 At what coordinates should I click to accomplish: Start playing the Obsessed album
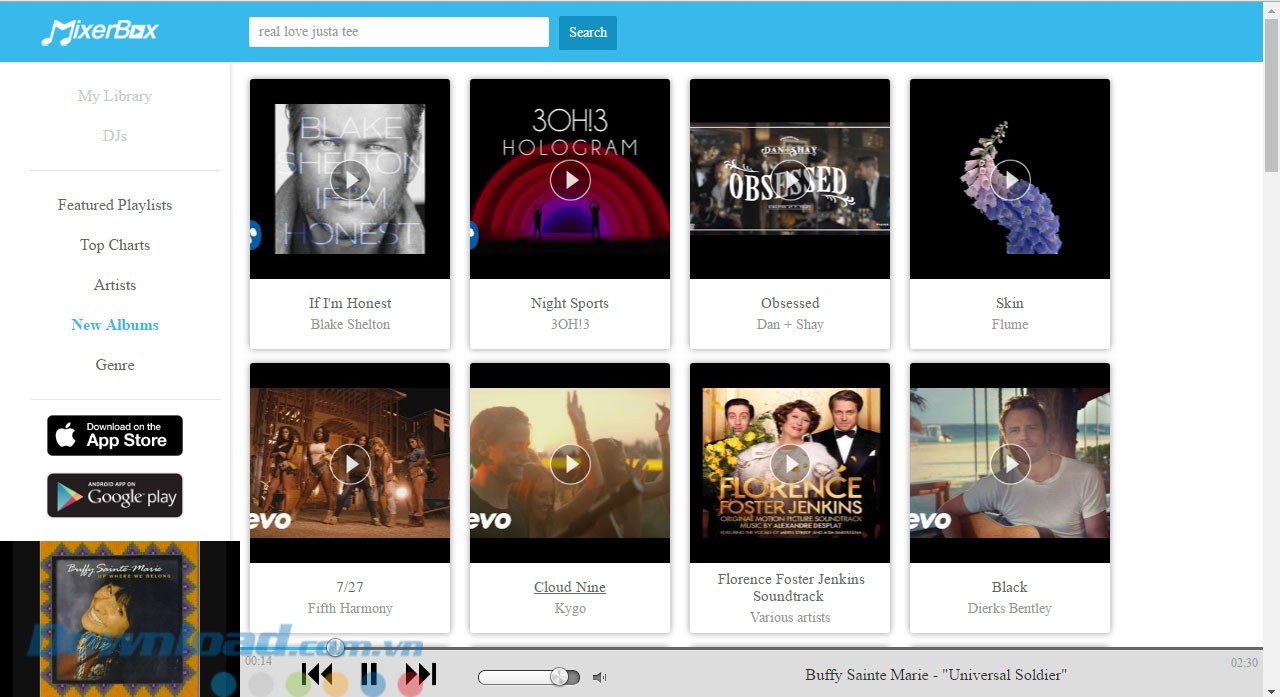point(790,180)
